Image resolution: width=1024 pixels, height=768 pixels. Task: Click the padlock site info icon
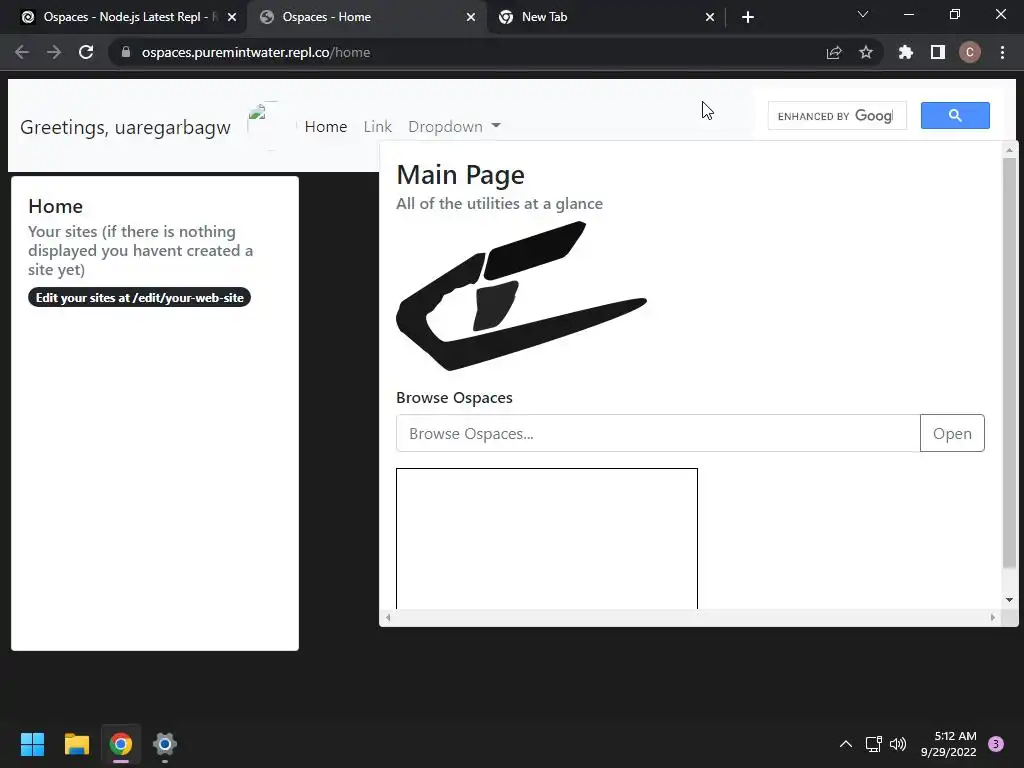tap(126, 52)
